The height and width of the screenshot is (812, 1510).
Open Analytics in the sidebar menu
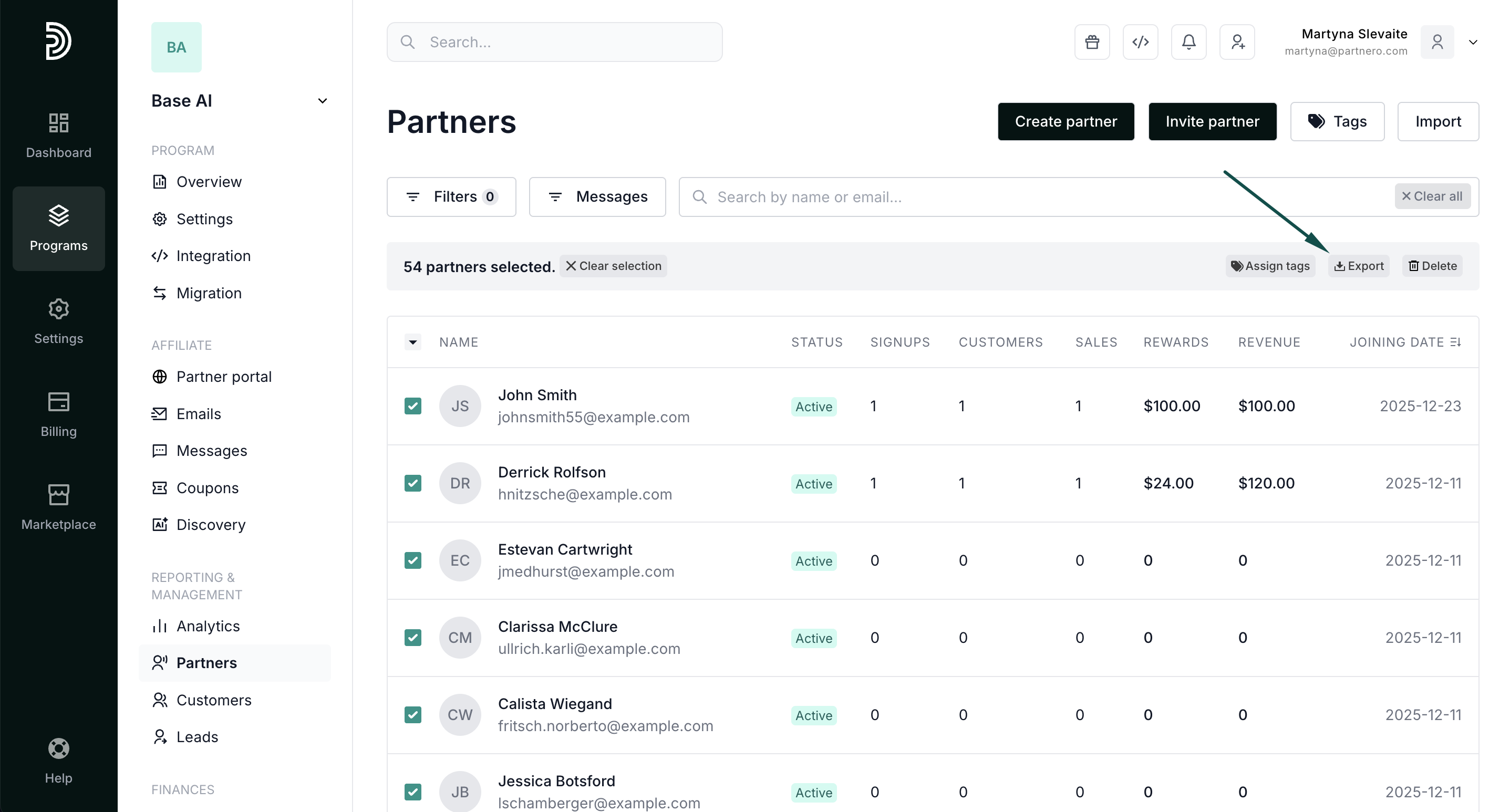[208, 626]
